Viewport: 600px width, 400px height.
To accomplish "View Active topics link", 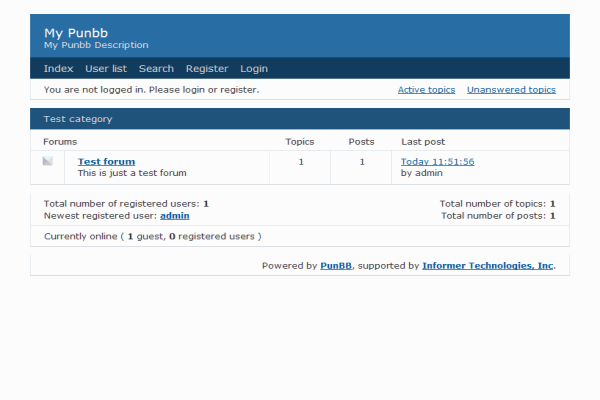I will 426,90.
